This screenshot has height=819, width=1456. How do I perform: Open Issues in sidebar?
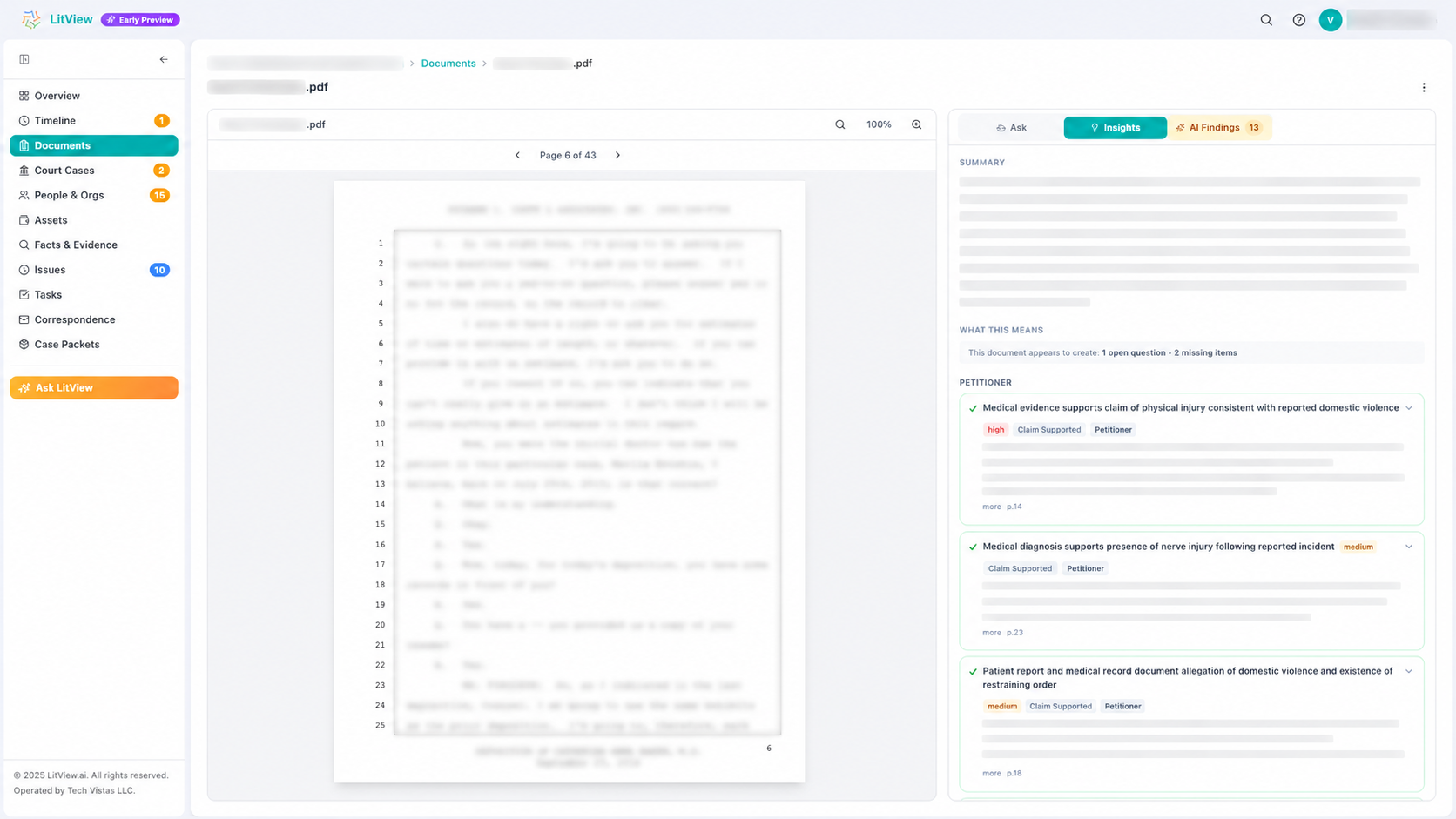pyautogui.click(x=94, y=270)
